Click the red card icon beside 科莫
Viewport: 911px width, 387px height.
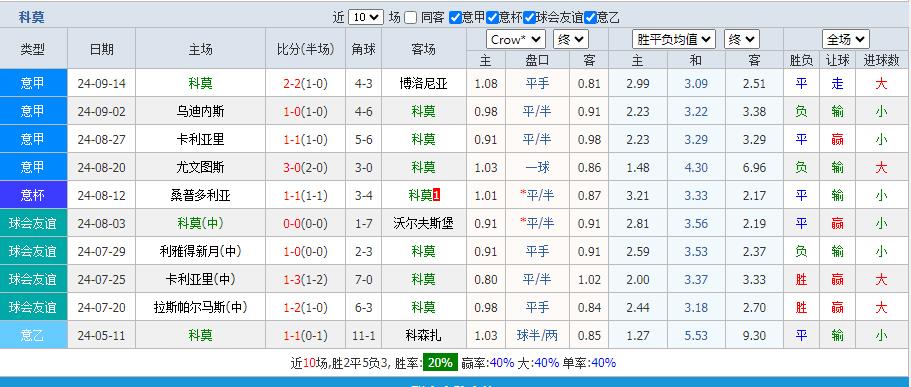click(x=436, y=196)
